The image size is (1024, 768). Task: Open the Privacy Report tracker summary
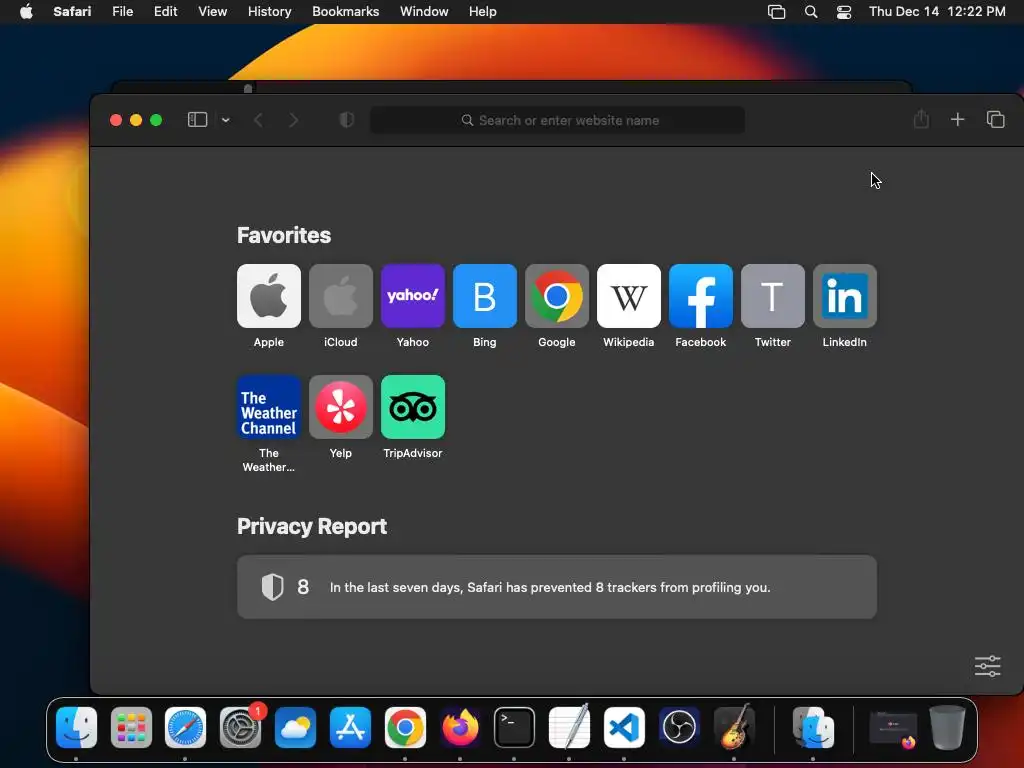(x=556, y=587)
